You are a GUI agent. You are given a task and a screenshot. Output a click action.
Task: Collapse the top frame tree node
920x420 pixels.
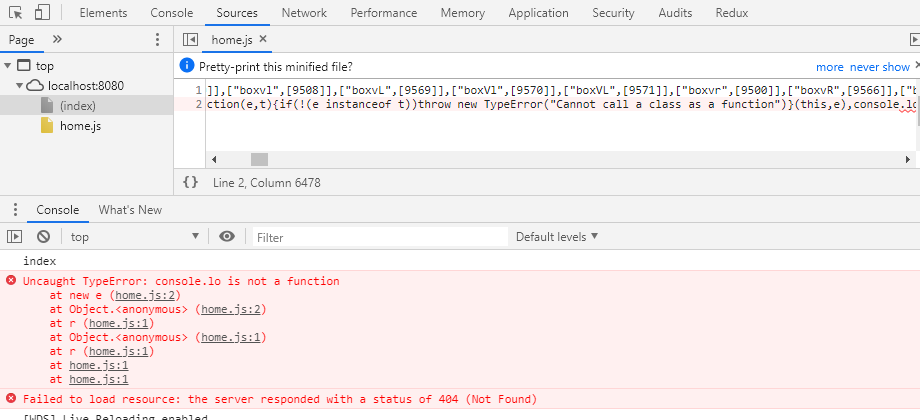point(8,65)
